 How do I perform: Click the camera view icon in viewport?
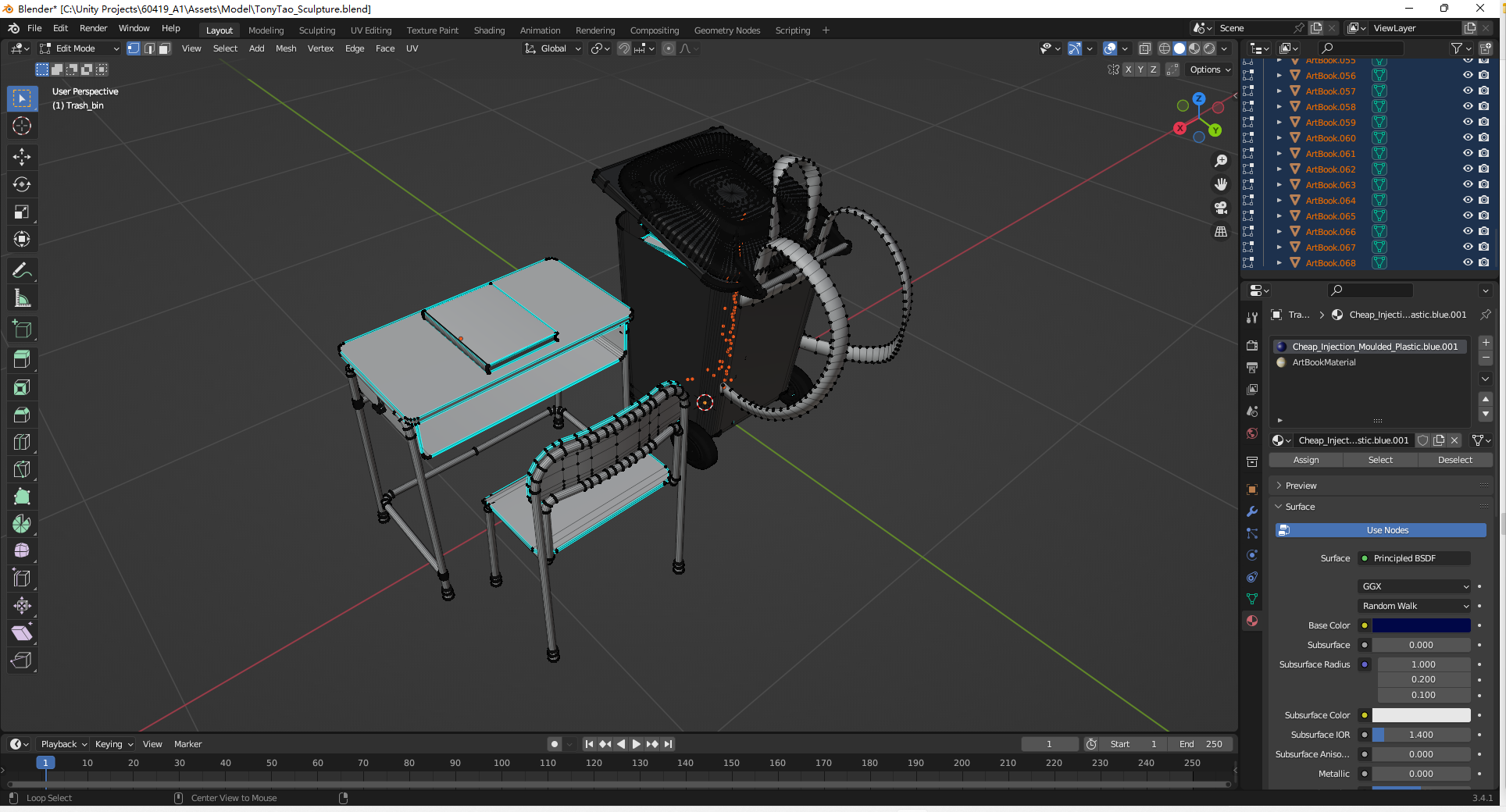point(1220,208)
